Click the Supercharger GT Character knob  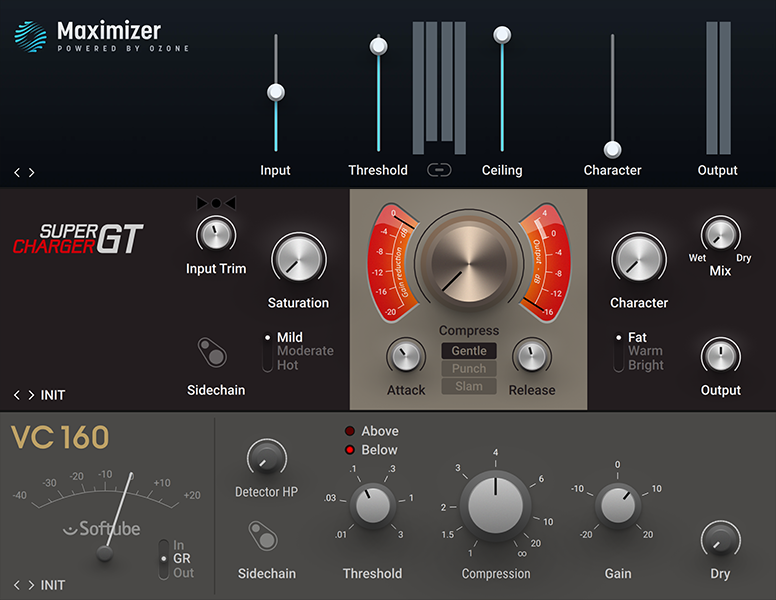(x=639, y=259)
